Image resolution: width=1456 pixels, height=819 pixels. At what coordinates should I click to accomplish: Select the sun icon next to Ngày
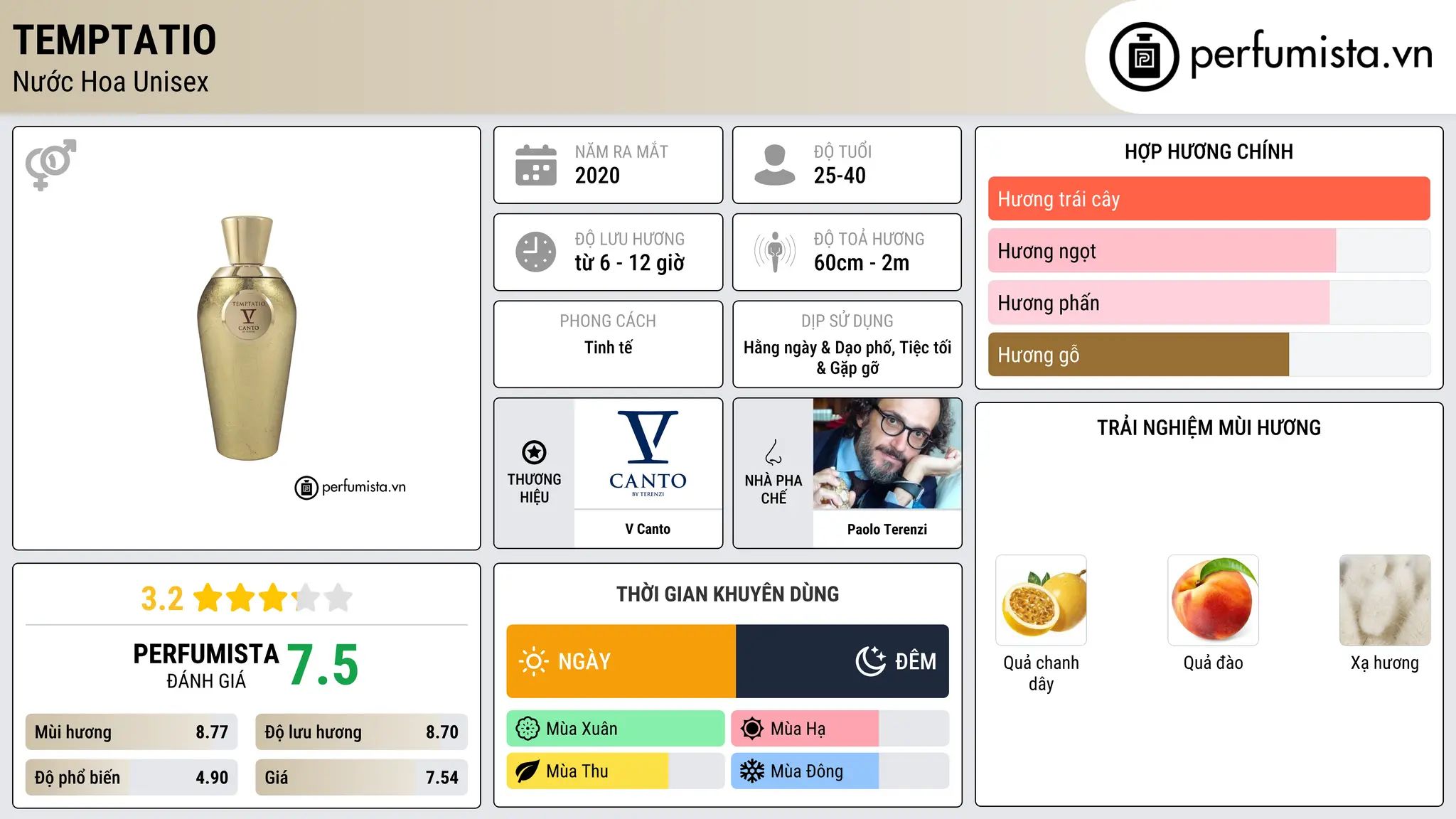pos(534,661)
